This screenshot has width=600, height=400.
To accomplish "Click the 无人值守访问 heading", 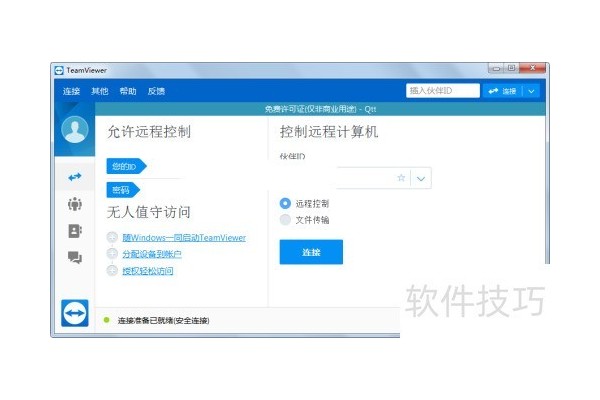I will pos(149,212).
